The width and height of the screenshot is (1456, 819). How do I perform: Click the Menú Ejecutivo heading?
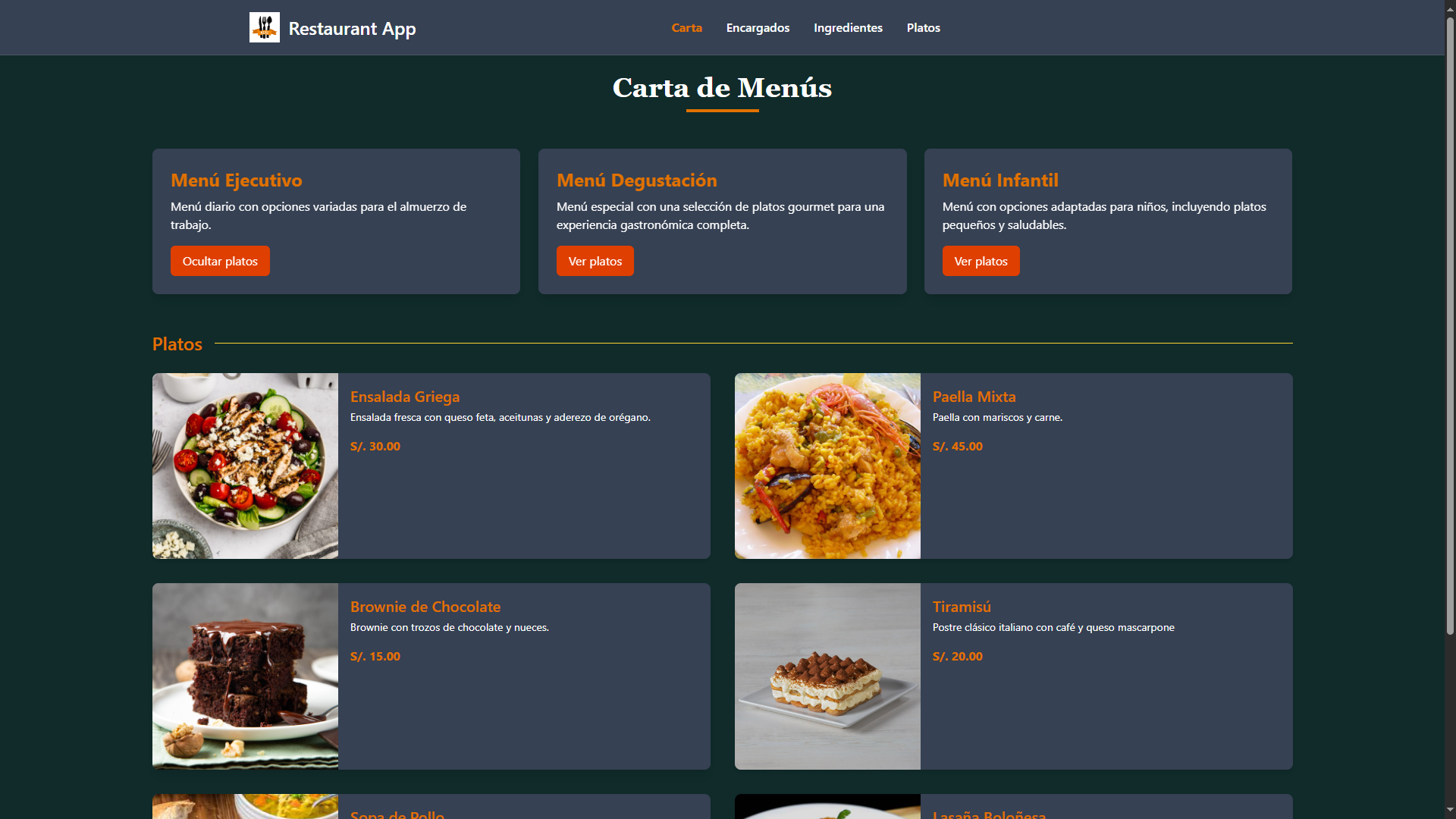point(236,180)
